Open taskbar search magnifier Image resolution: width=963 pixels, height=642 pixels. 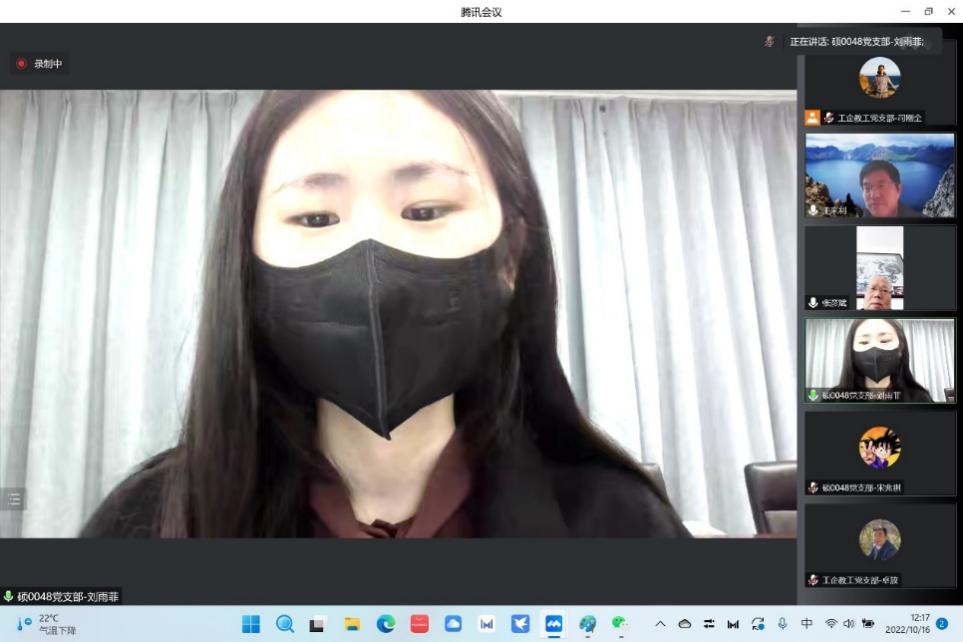[x=285, y=624]
